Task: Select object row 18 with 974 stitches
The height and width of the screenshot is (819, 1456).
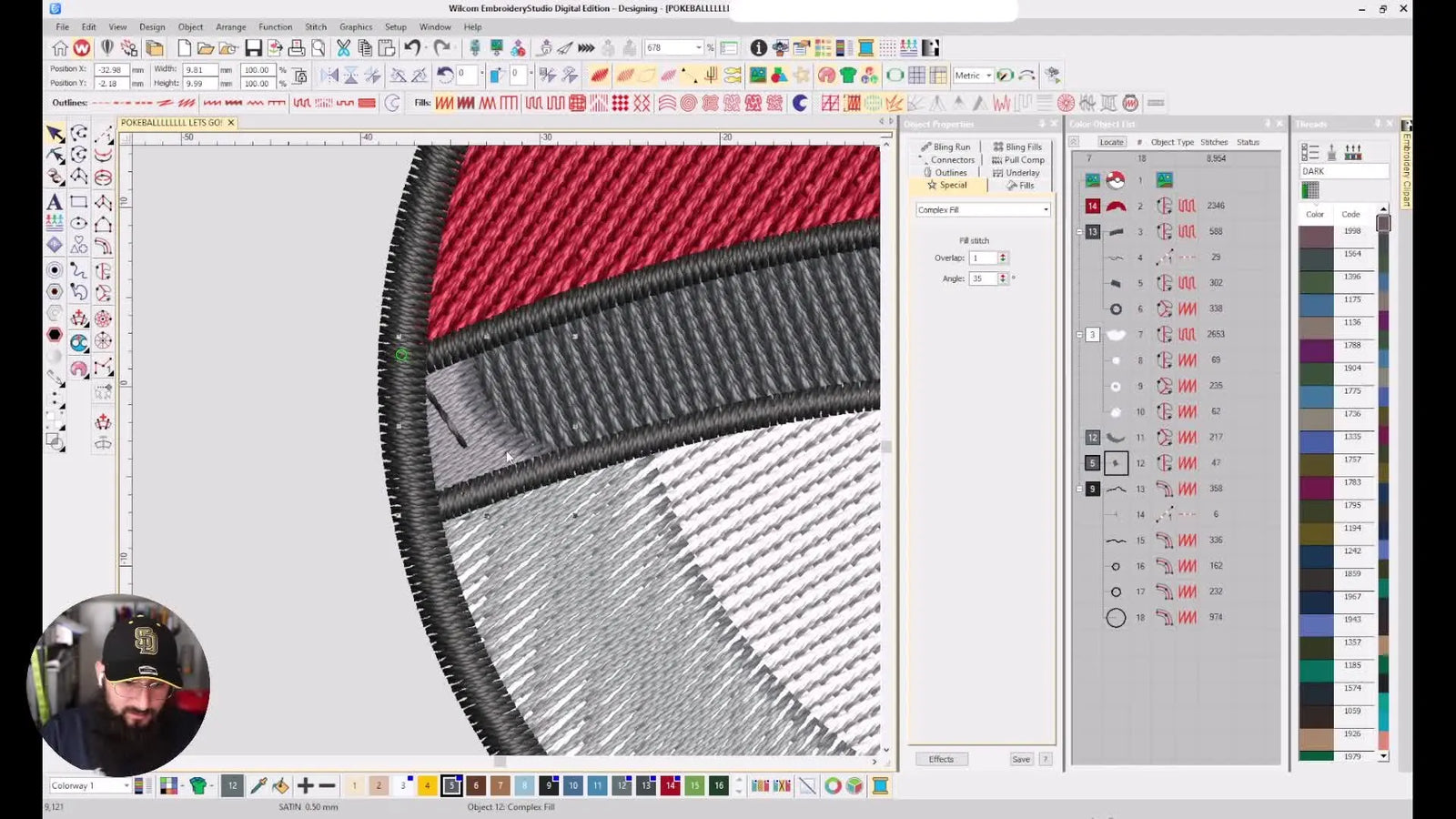Action: click(1174, 618)
